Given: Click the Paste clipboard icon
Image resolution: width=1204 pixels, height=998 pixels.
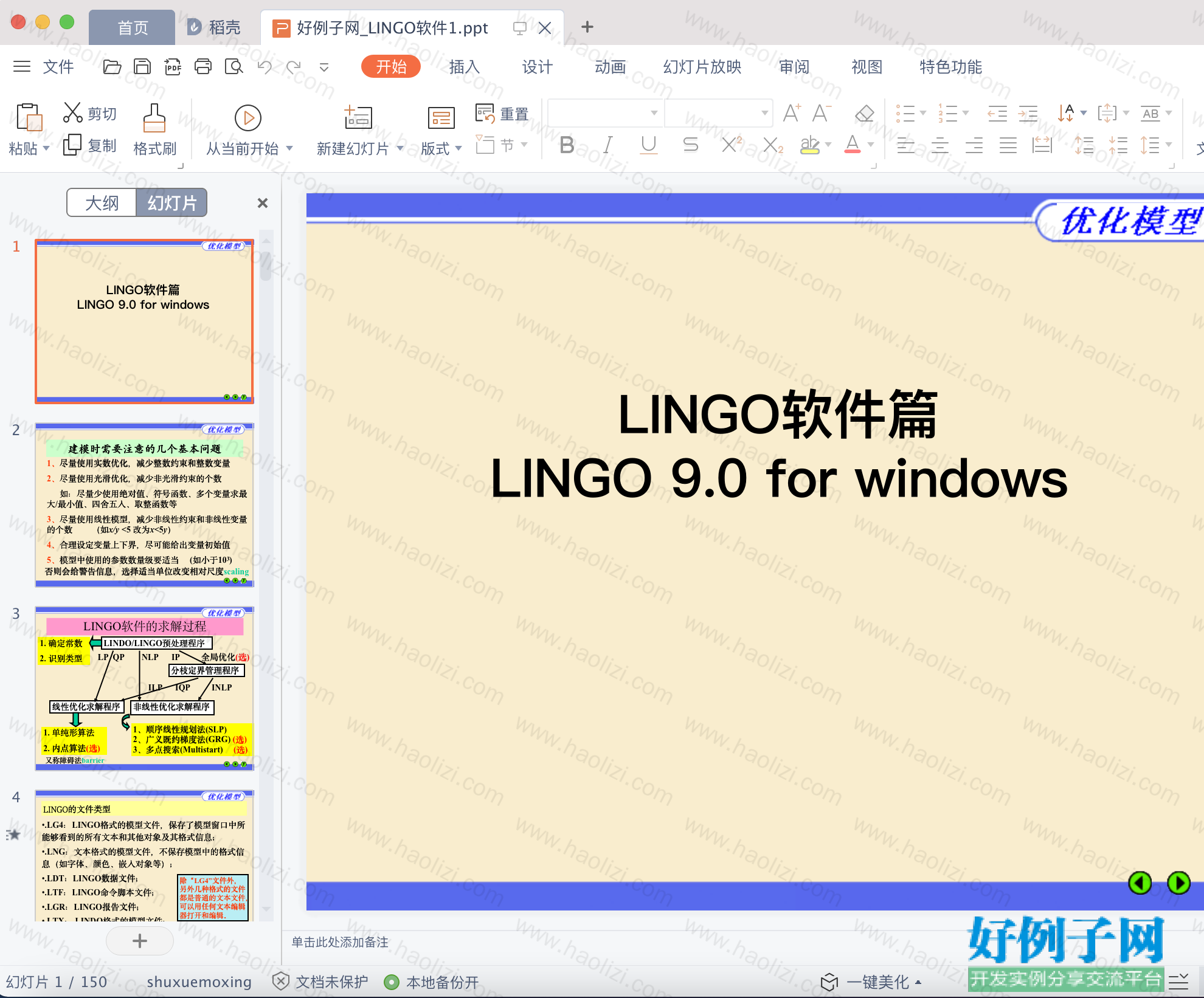Looking at the screenshot, I should 29,117.
